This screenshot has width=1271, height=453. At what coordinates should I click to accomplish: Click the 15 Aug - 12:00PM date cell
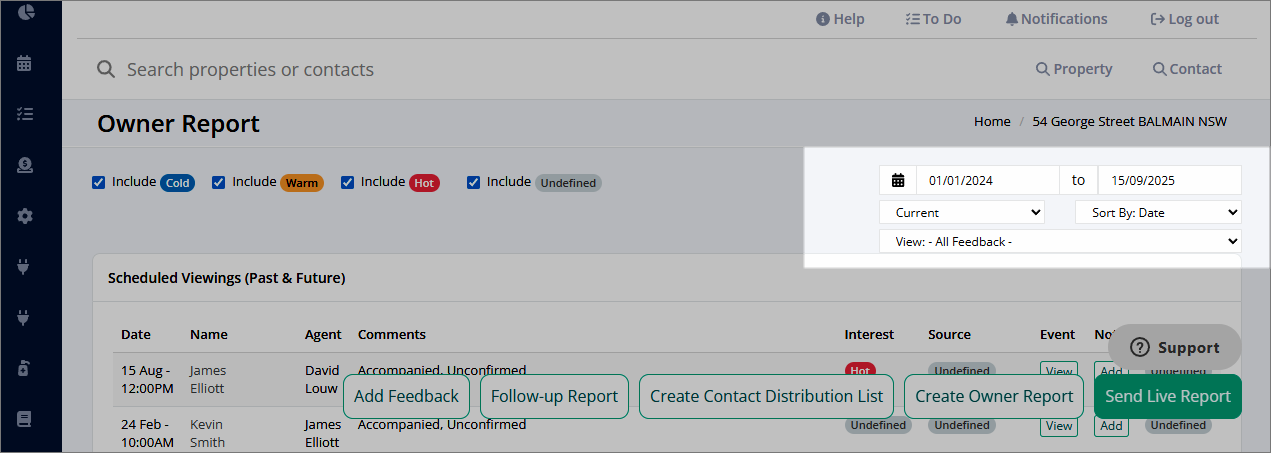tap(147, 379)
